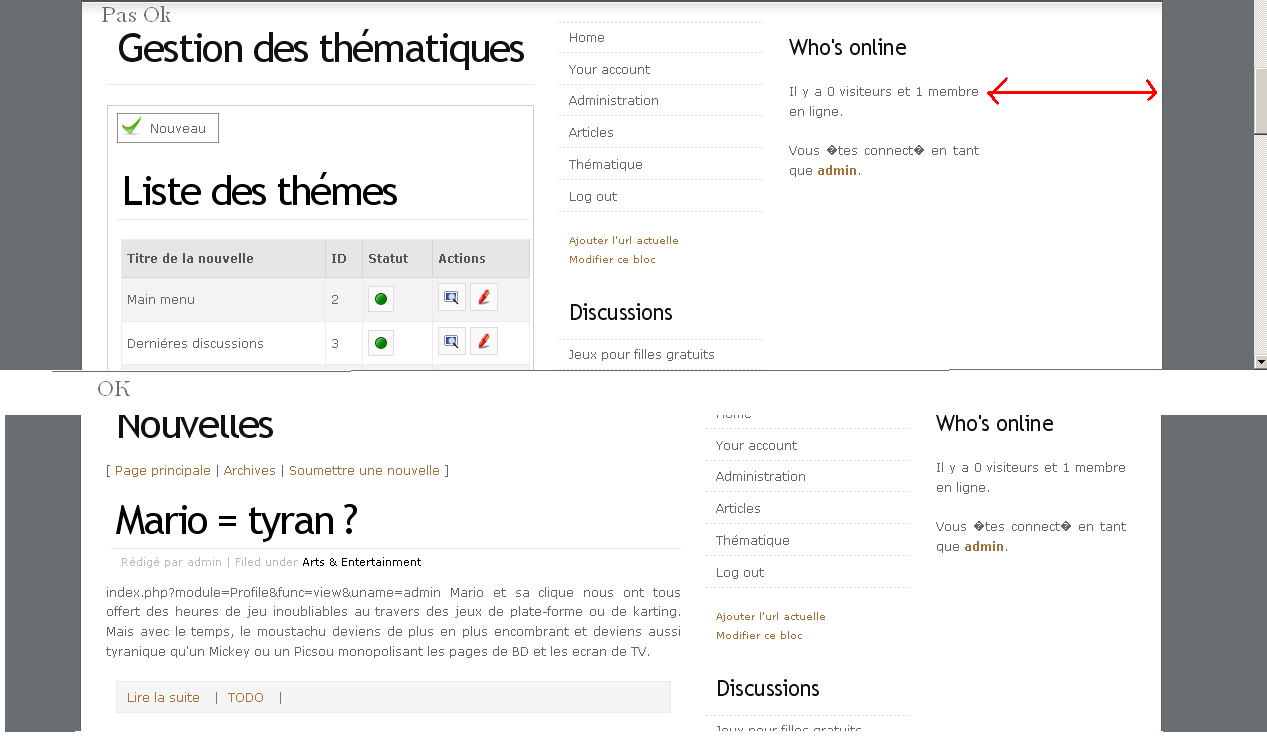Click the Rédigé par admin byline text
Image resolution: width=1267 pixels, height=736 pixels.
pos(171,562)
